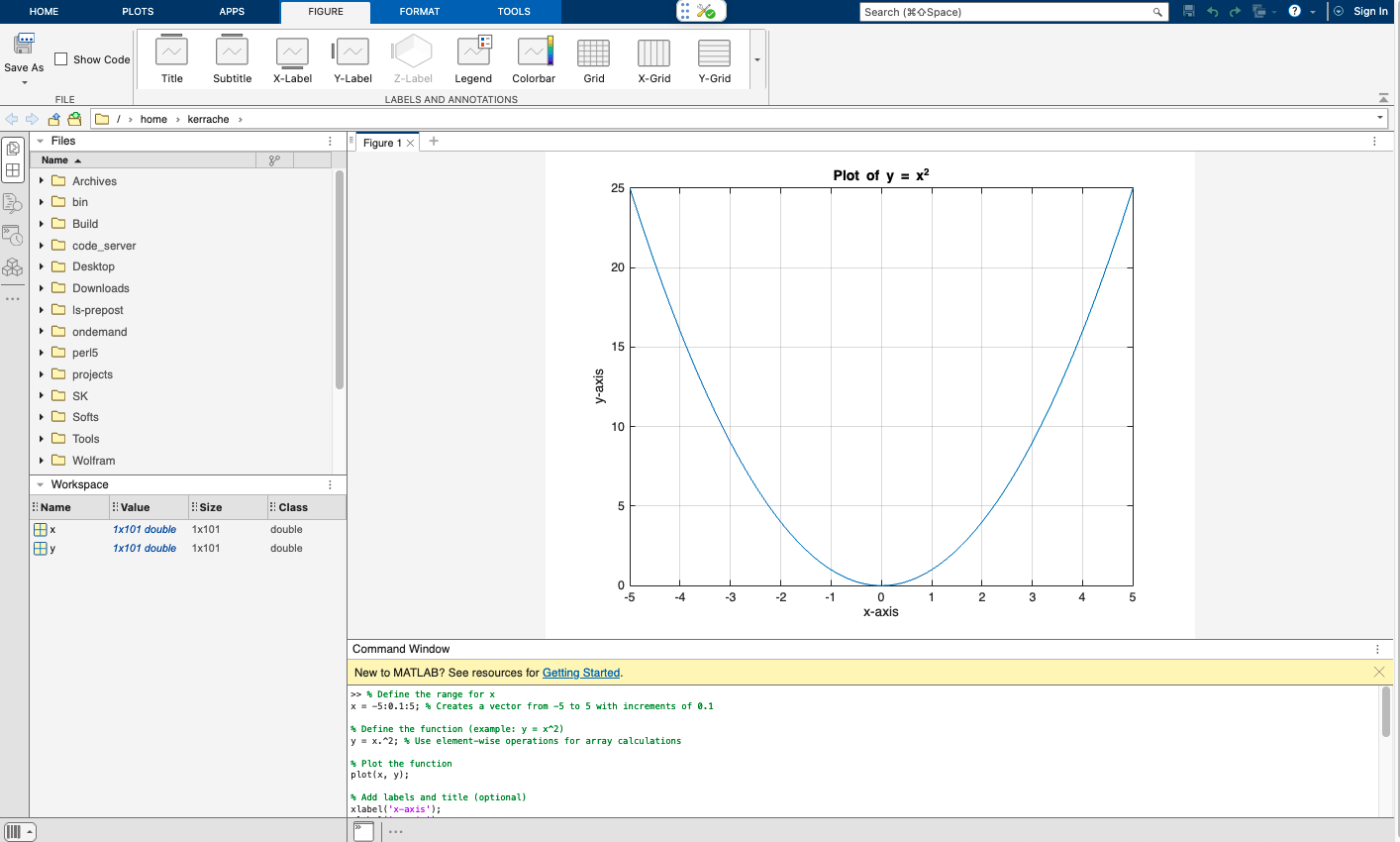Add a Title to the figure
Image resolution: width=1400 pixels, height=842 pixels.
tap(172, 59)
